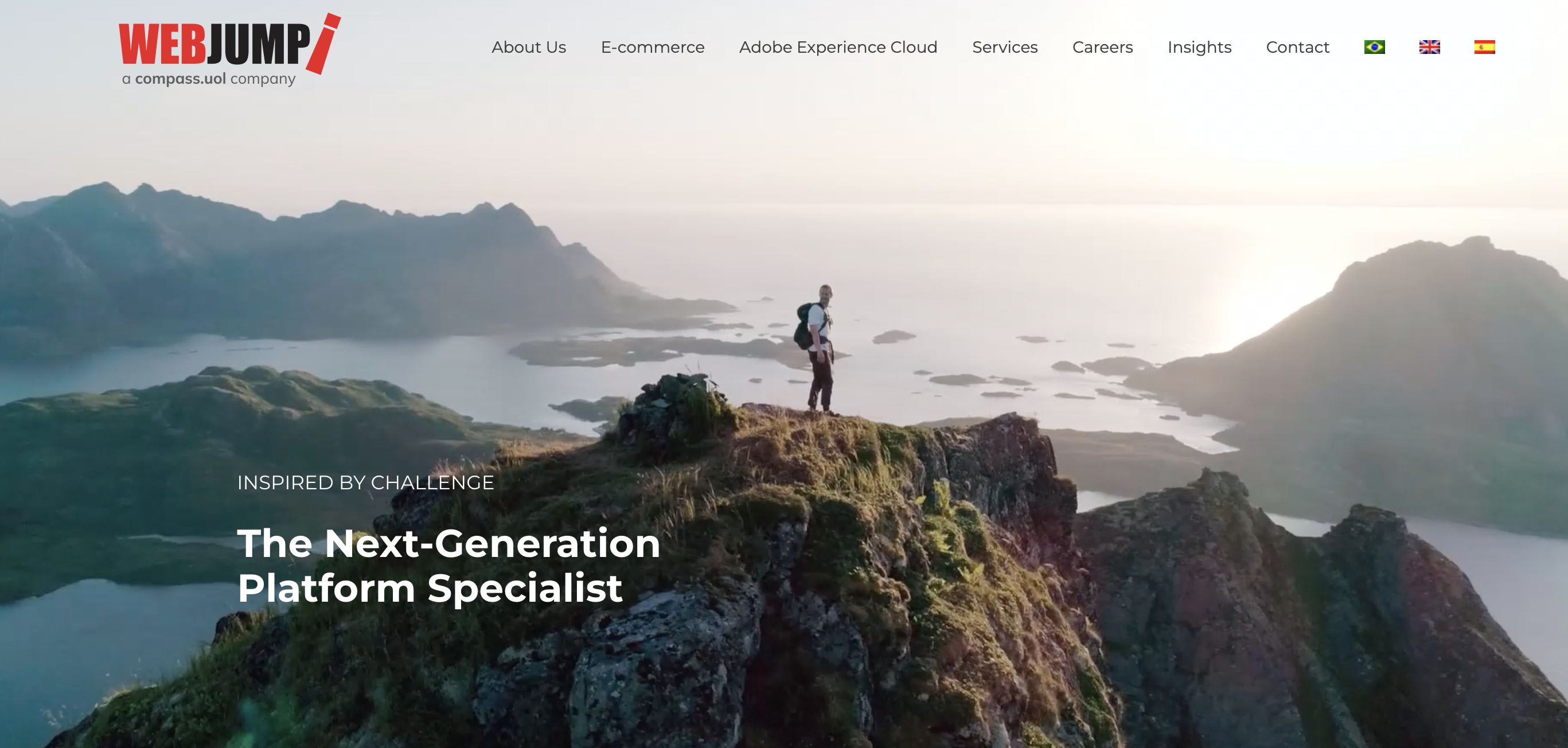Go to the Contact page

(x=1297, y=47)
